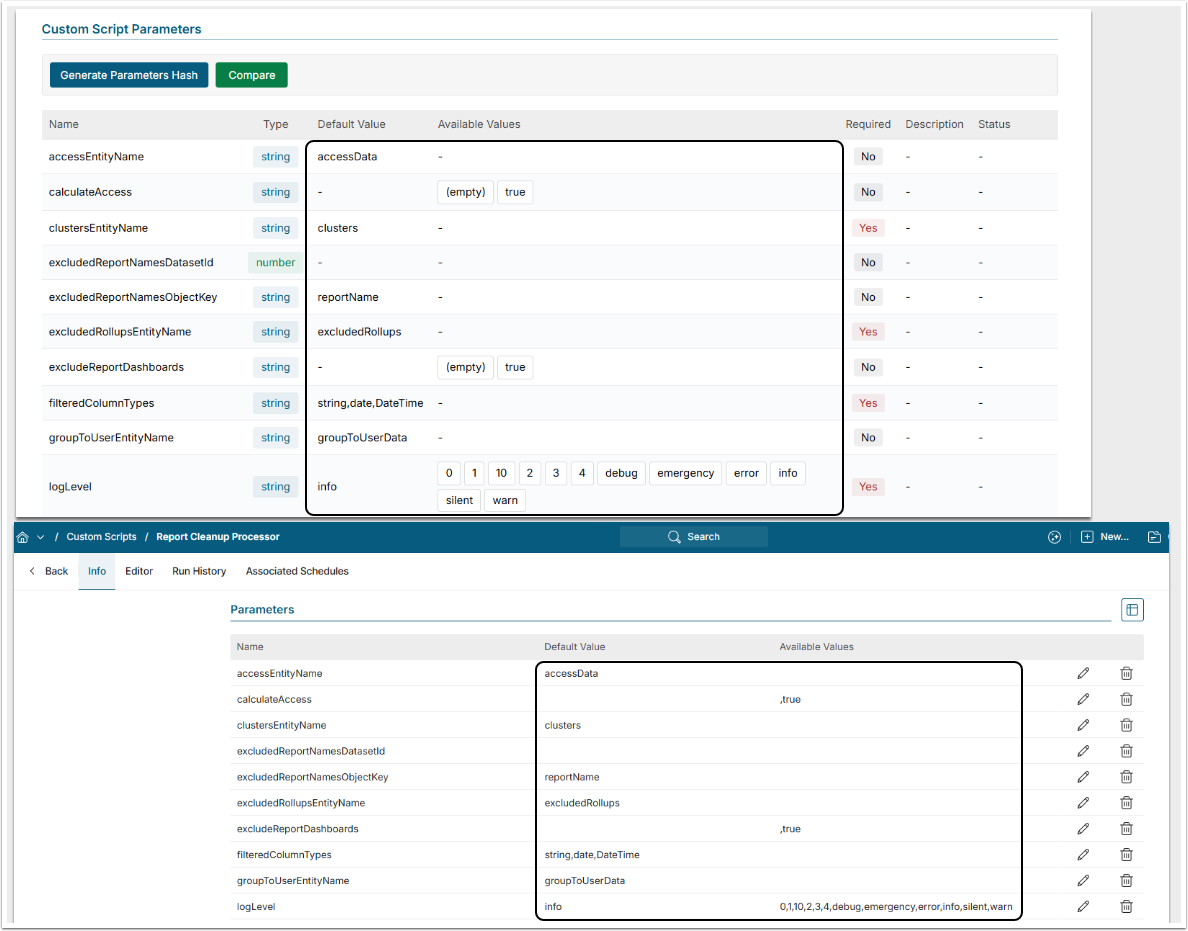Open the Custom Scripts breadcrumb link
The height and width of the screenshot is (931, 1188).
tap(101, 537)
